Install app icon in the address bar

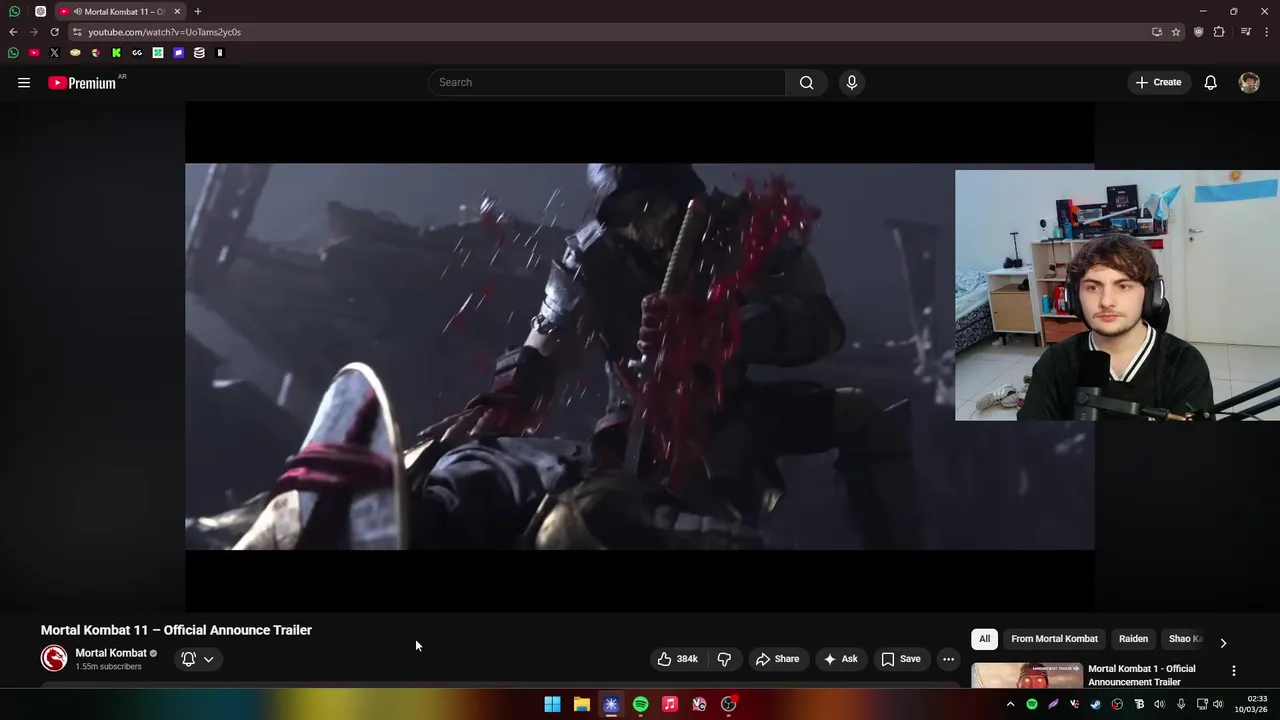tap(1157, 32)
